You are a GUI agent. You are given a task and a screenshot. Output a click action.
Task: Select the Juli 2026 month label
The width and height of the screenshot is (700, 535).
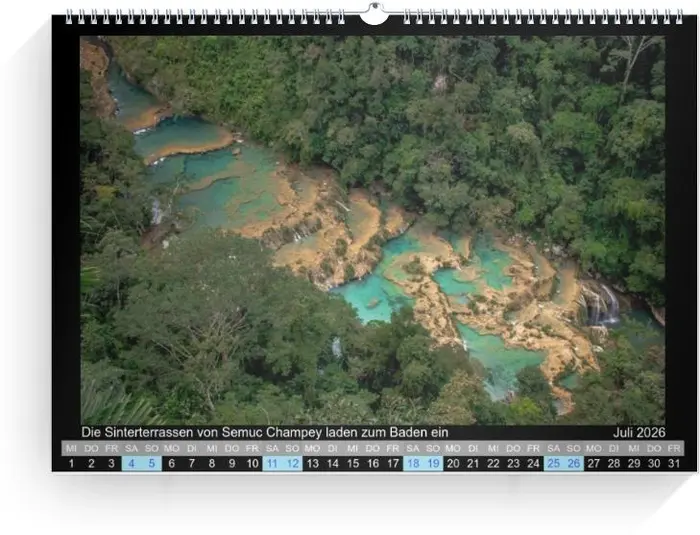[639, 432]
